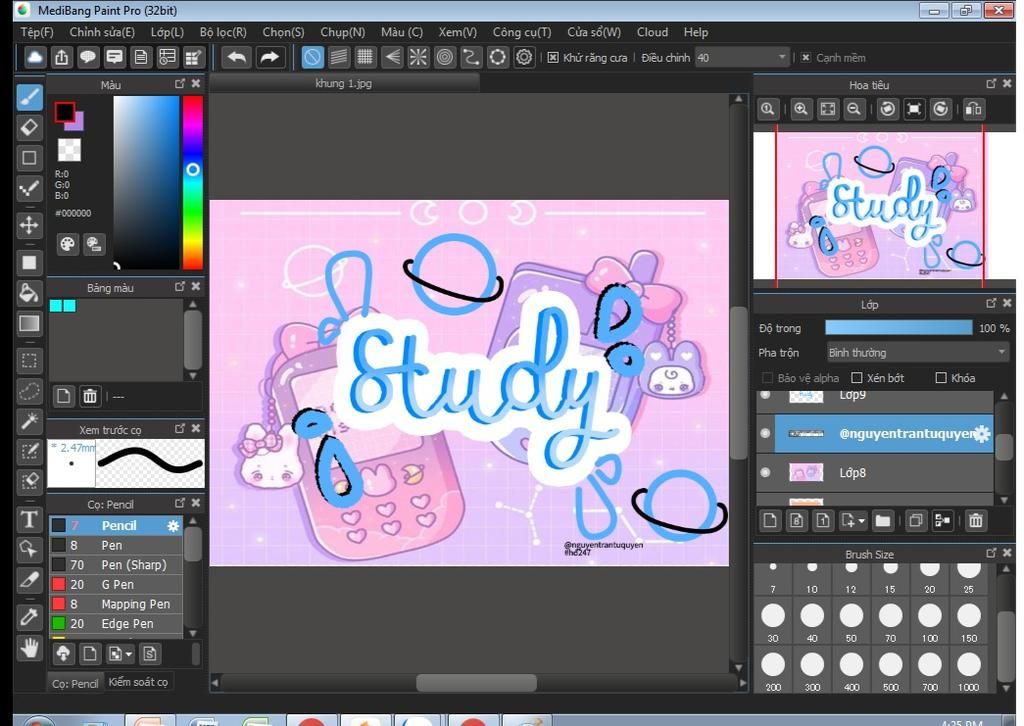Enable the grid snap guide

pyautogui.click(x=365, y=57)
